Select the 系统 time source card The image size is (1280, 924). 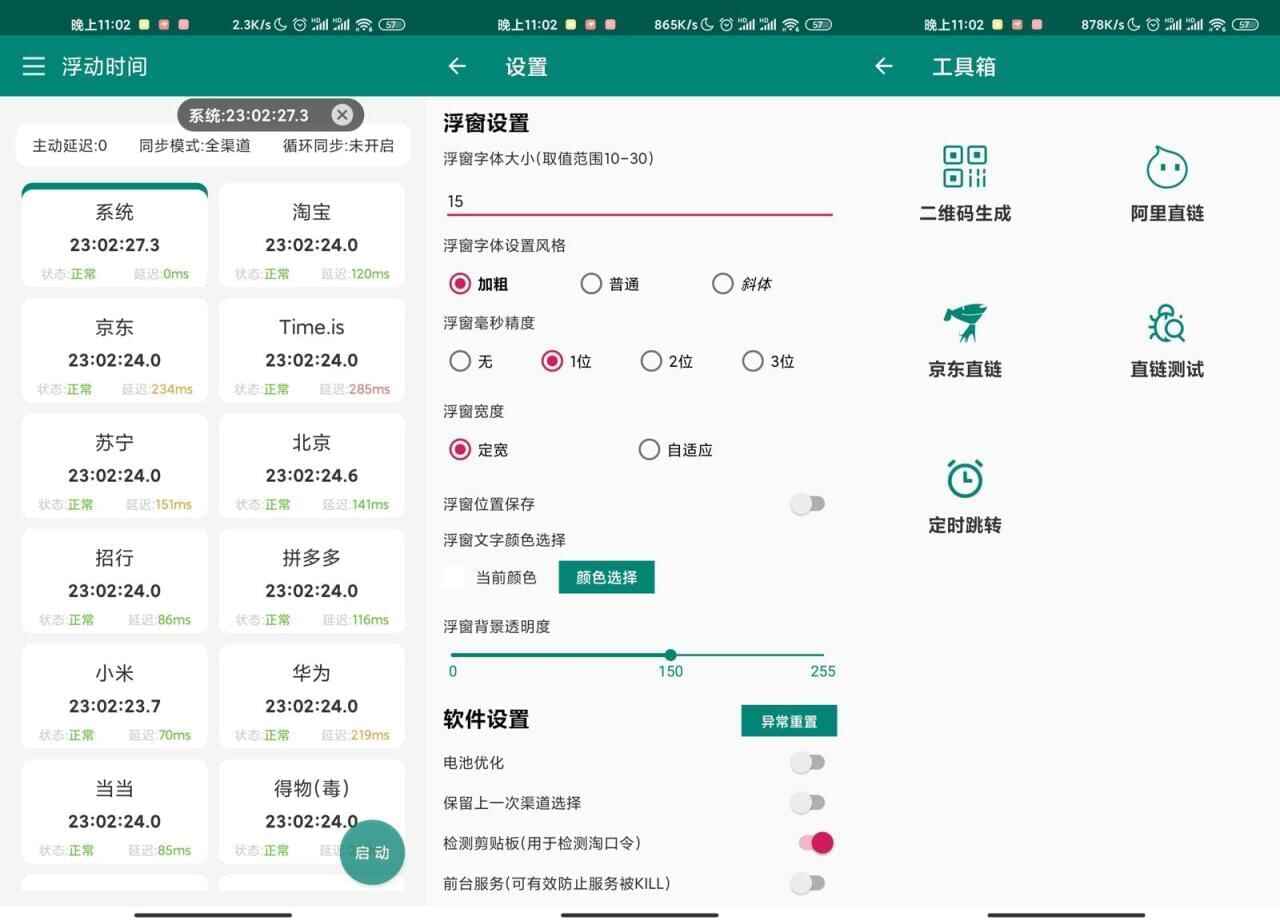[x=114, y=236]
